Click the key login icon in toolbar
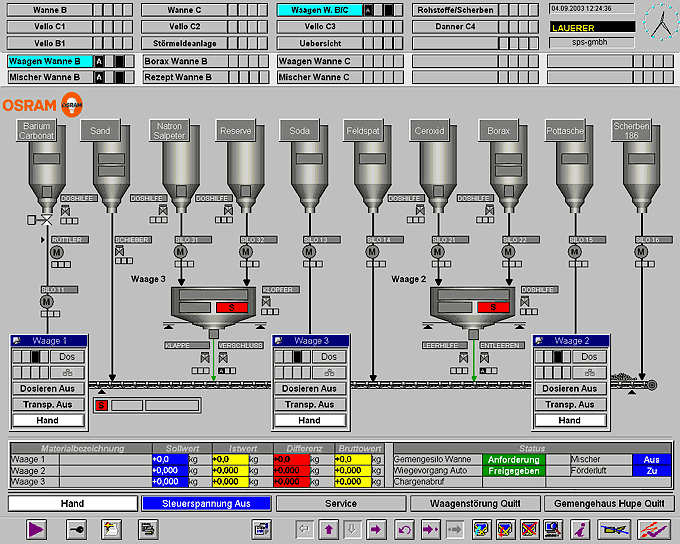 (75, 528)
